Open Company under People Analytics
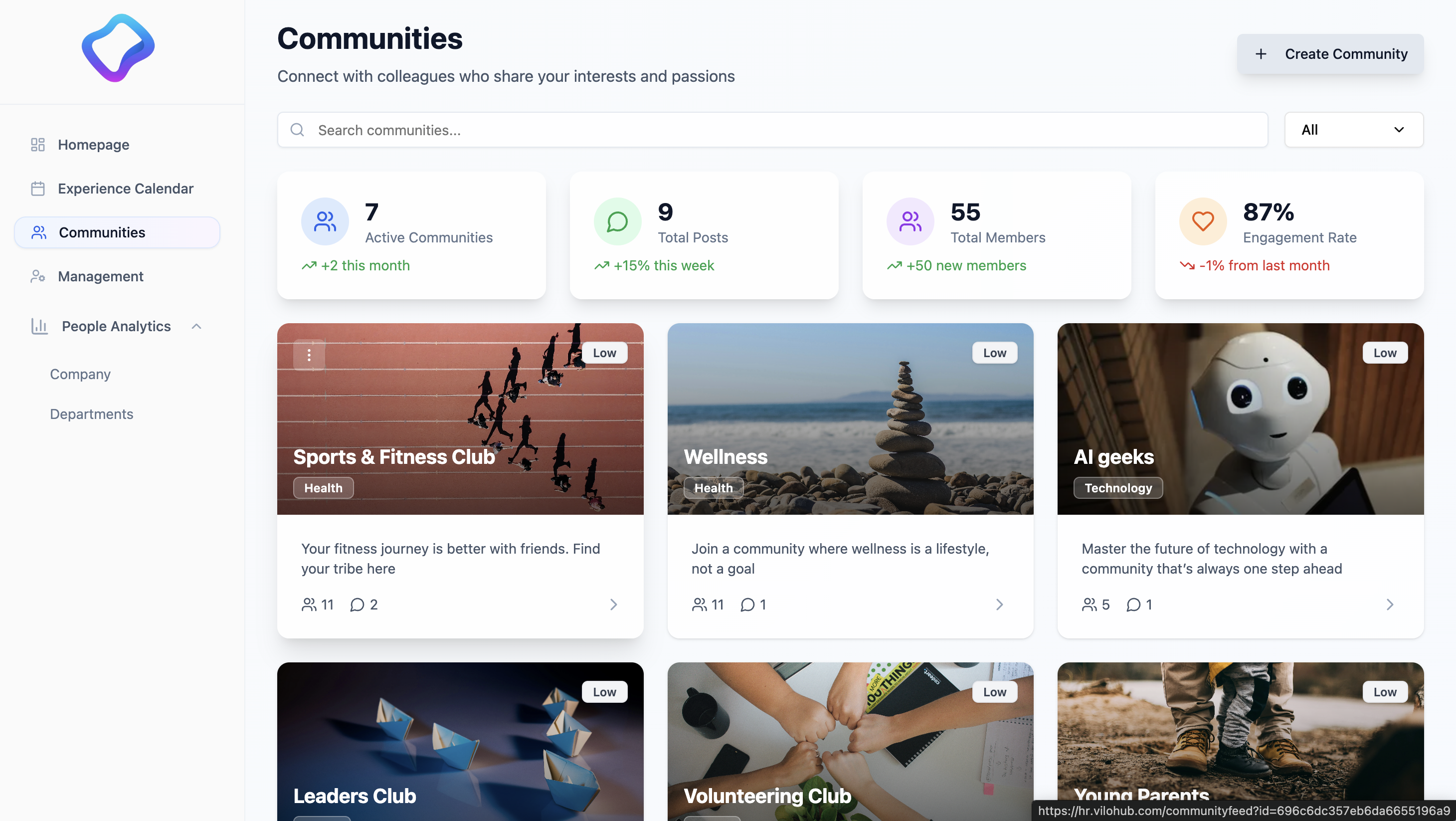1456x821 pixels. [x=80, y=374]
